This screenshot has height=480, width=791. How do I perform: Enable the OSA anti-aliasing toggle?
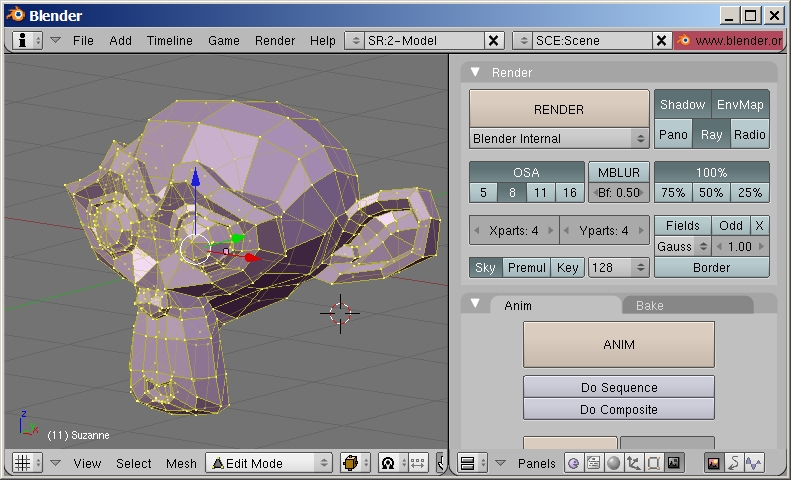526,172
